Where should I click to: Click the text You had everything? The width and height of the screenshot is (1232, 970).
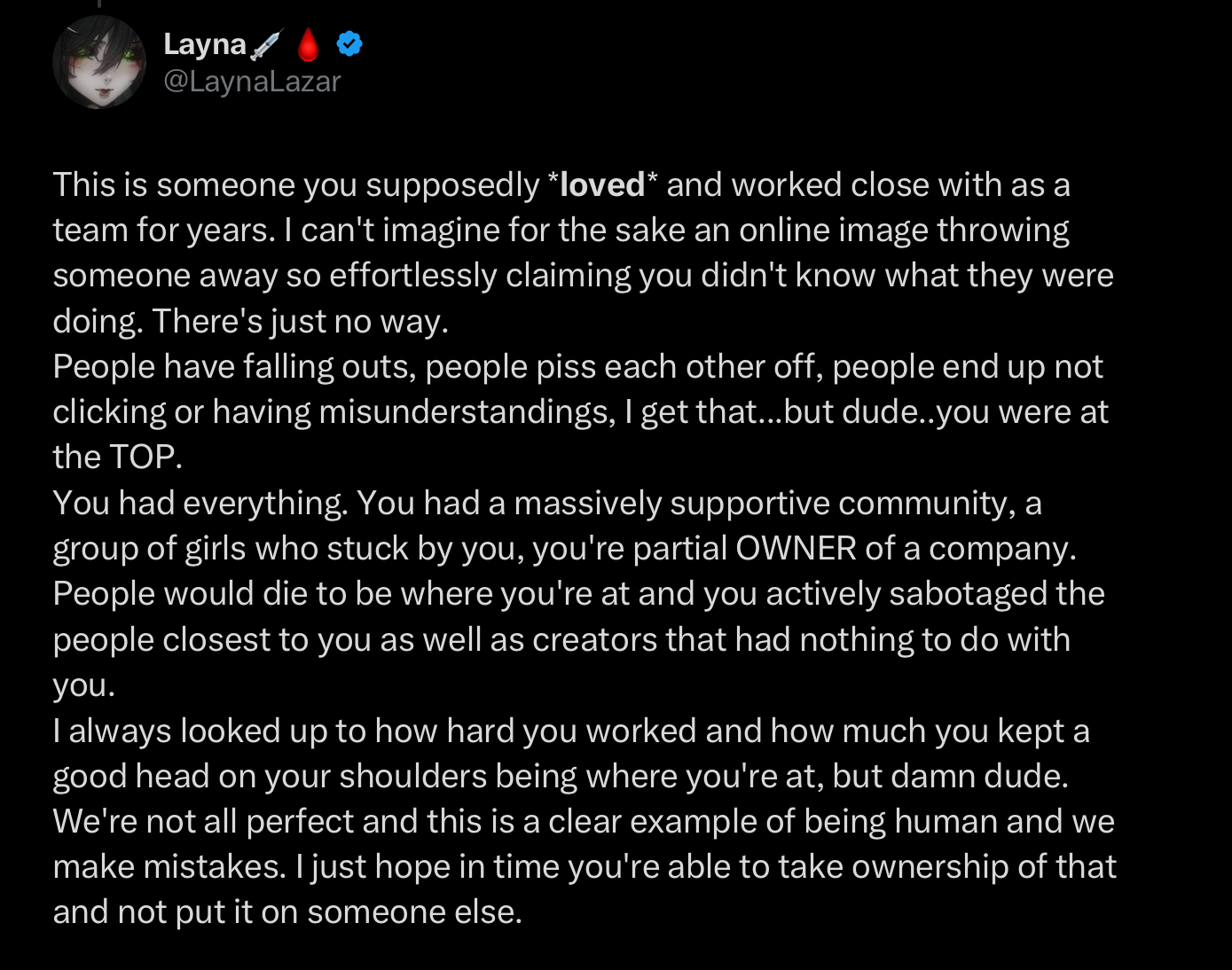200,503
